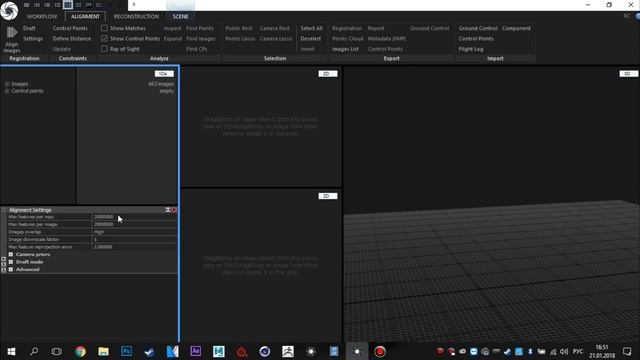
Task: Expand the Advanced section
Action: click(x=11, y=269)
